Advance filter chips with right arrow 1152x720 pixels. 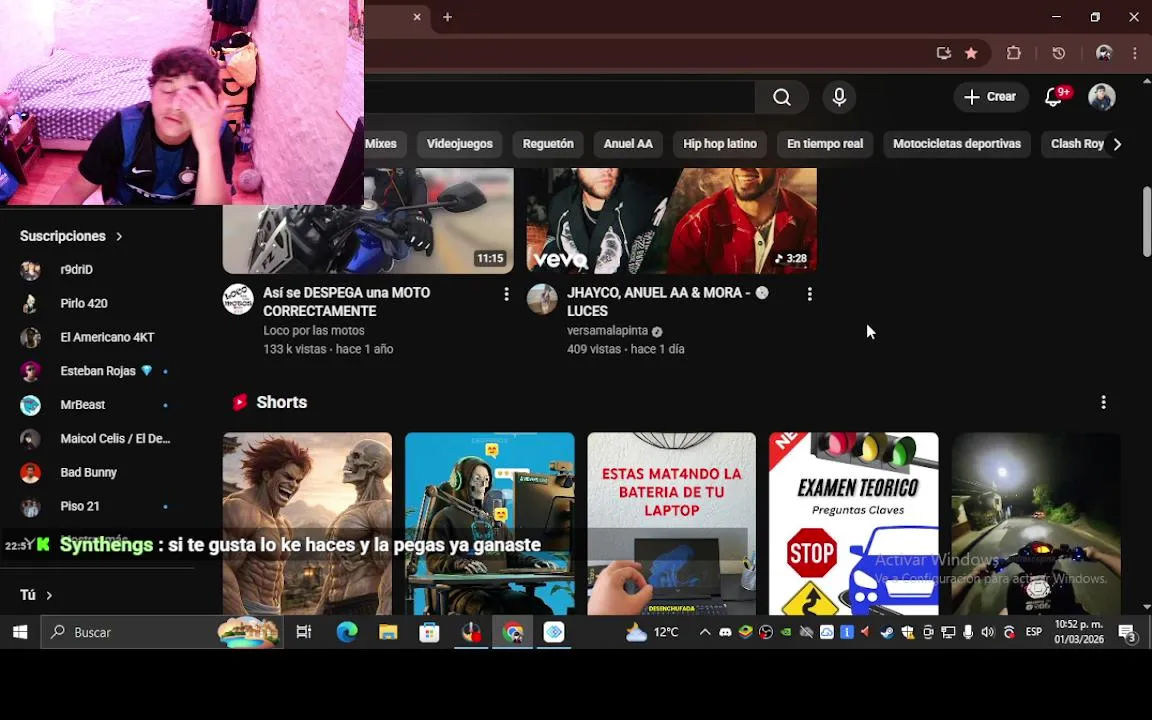click(1117, 144)
